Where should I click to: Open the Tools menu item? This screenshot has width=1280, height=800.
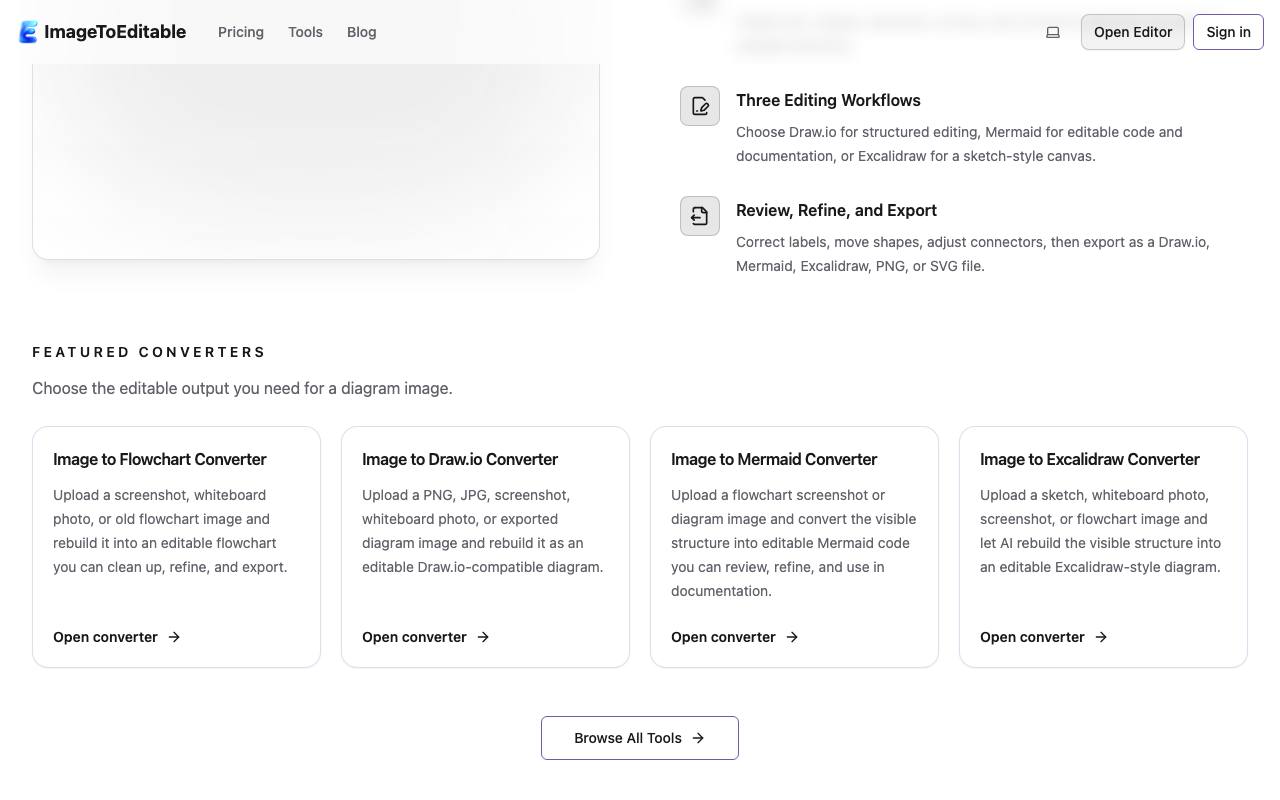coord(305,32)
